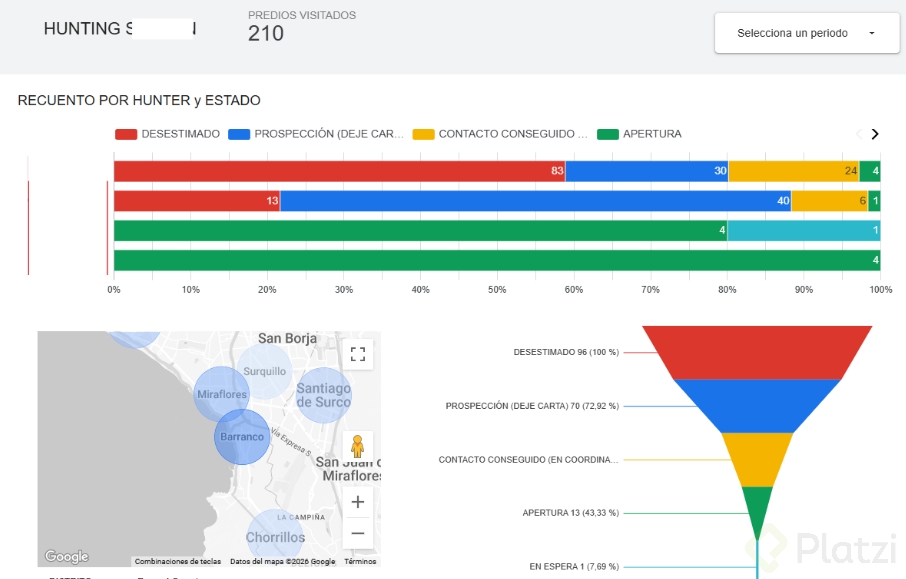Open Google logo link on map
This screenshot has width=906, height=579.
coord(66,556)
